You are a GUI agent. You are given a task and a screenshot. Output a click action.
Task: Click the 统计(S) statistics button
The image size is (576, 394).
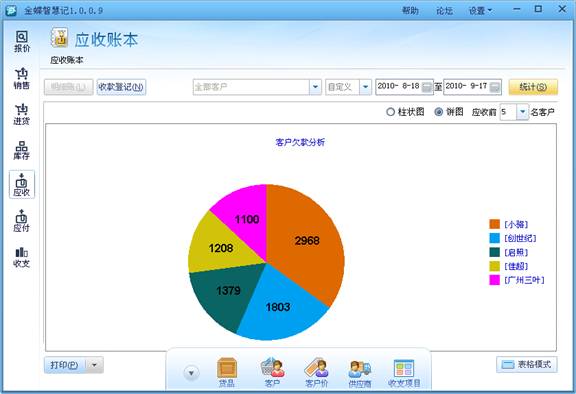point(533,87)
